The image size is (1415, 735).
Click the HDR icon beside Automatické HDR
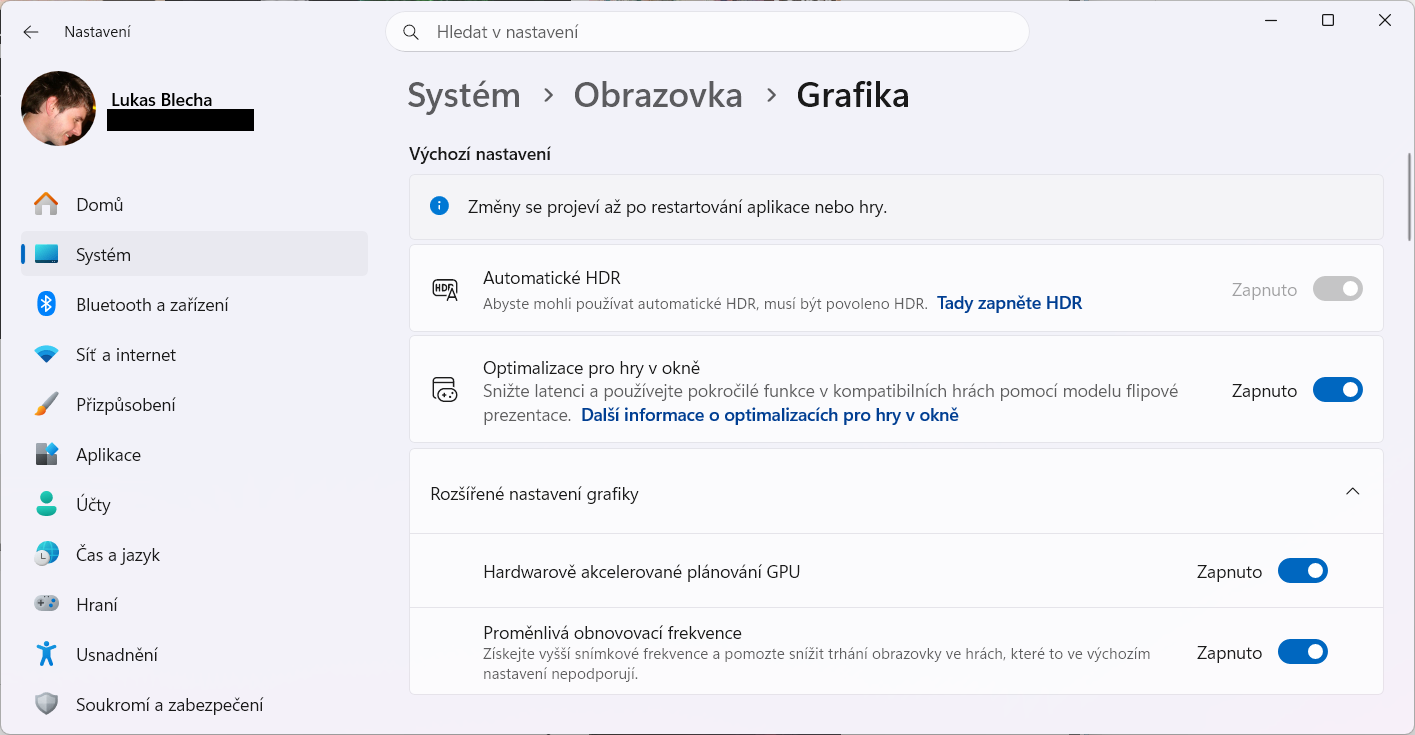tap(445, 289)
